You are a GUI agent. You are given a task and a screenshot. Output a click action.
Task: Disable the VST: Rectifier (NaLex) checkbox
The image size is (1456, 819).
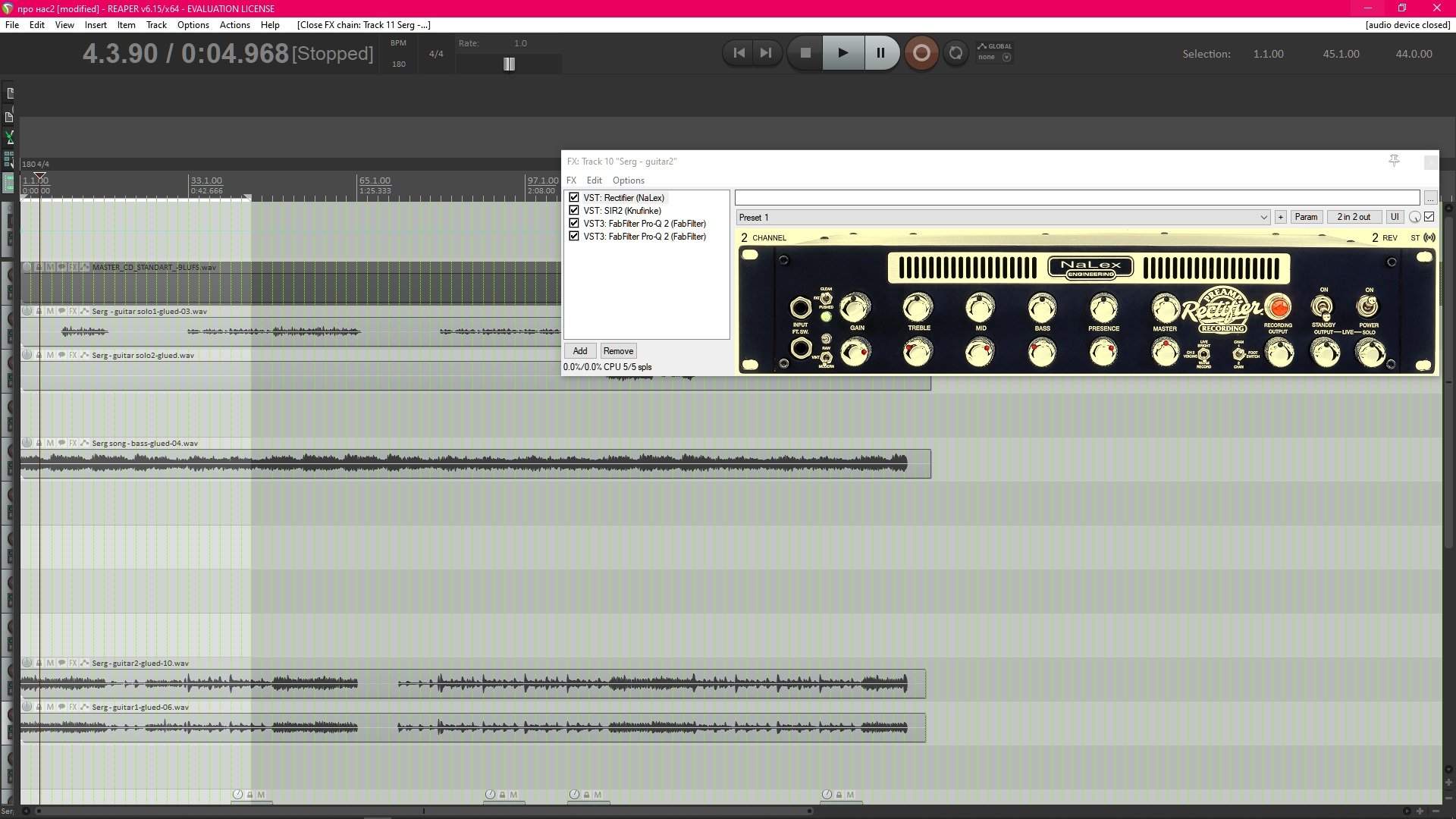[574, 198]
